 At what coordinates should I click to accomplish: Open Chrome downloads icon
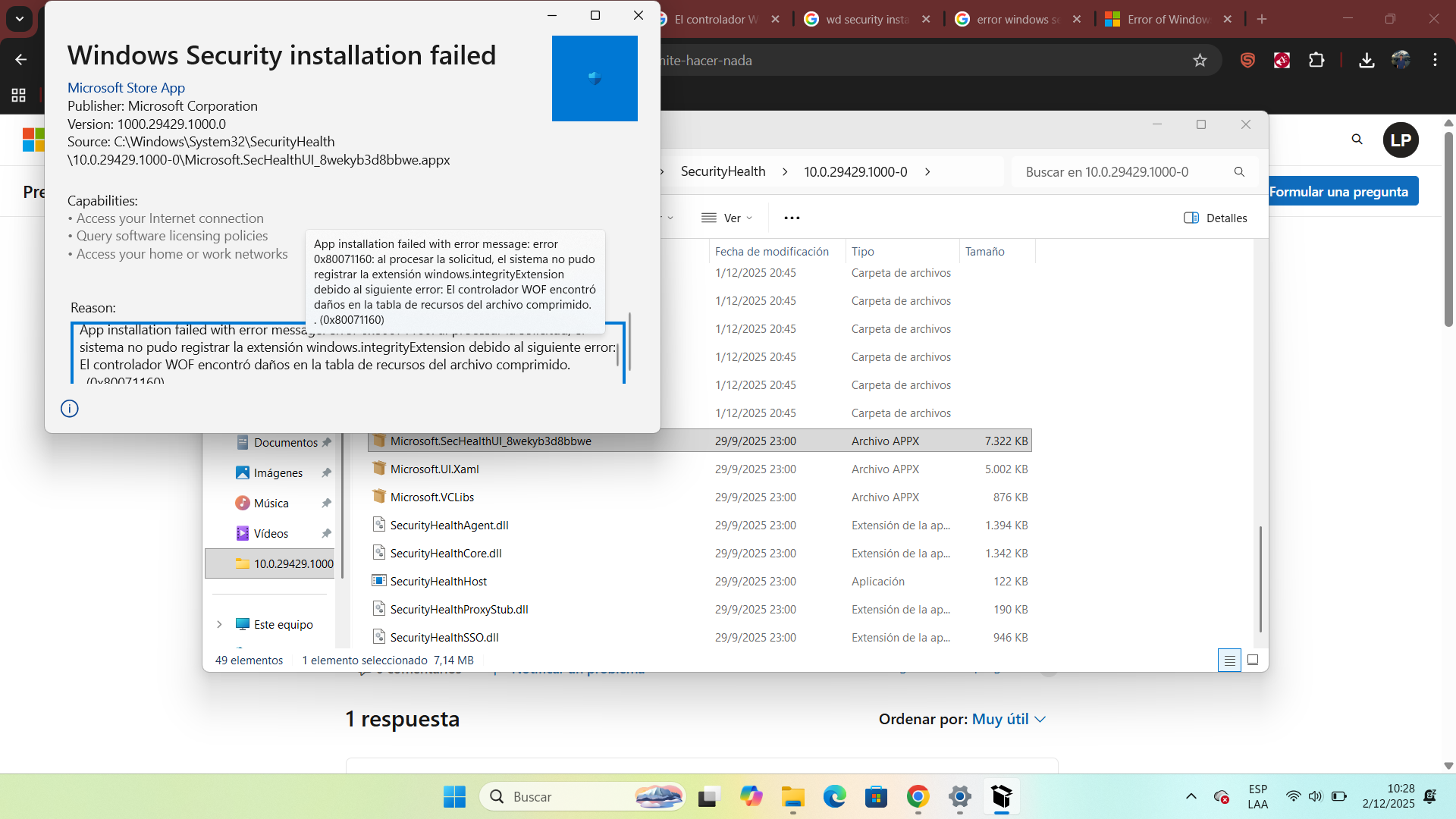tap(1367, 61)
